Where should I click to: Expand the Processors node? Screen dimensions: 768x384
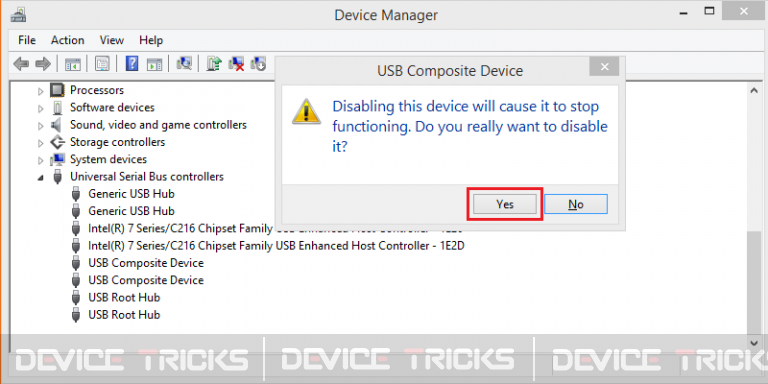tap(41, 91)
